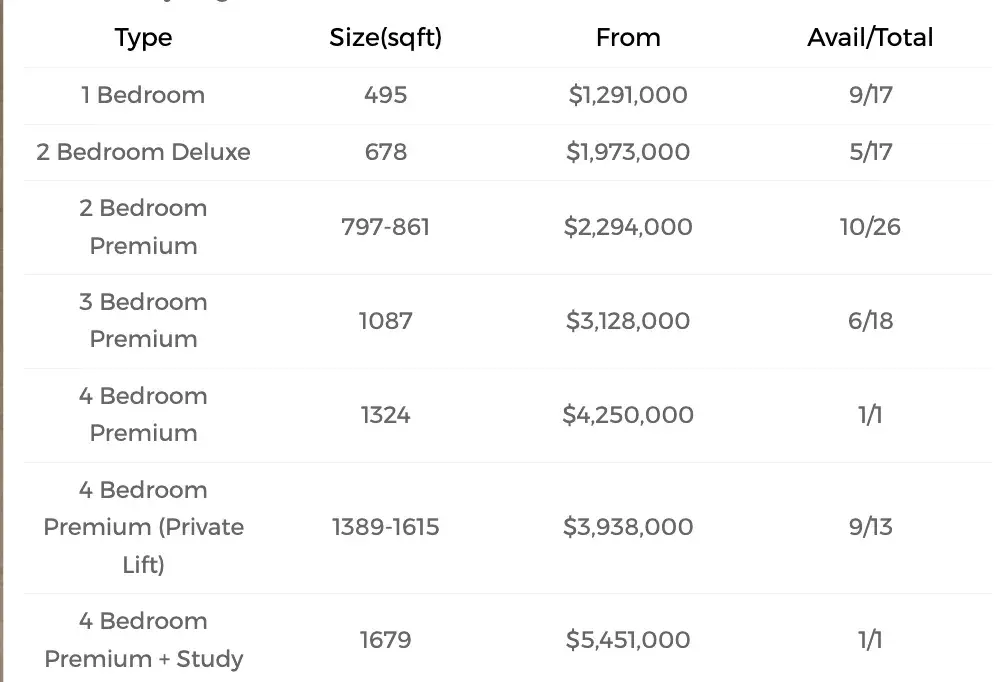The width and height of the screenshot is (996, 682).
Task: Select the 2 Bedroom Deluxe row label
Action: 143,152
